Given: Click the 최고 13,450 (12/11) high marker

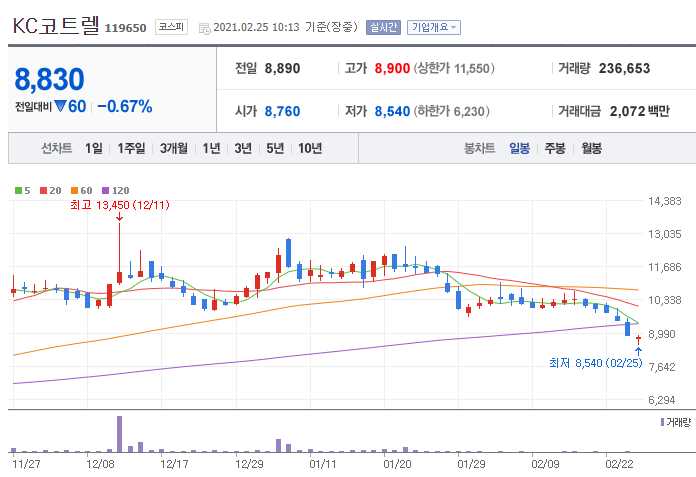Looking at the screenshot, I should [120, 205].
